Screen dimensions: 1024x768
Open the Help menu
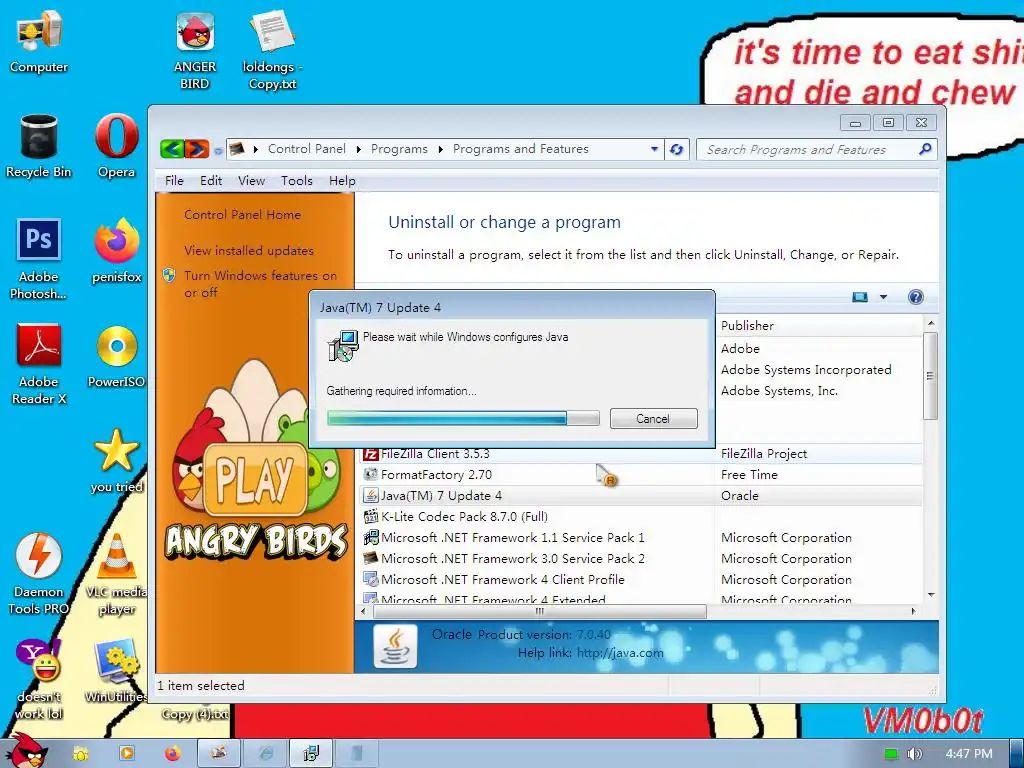click(x=342, y=181)
